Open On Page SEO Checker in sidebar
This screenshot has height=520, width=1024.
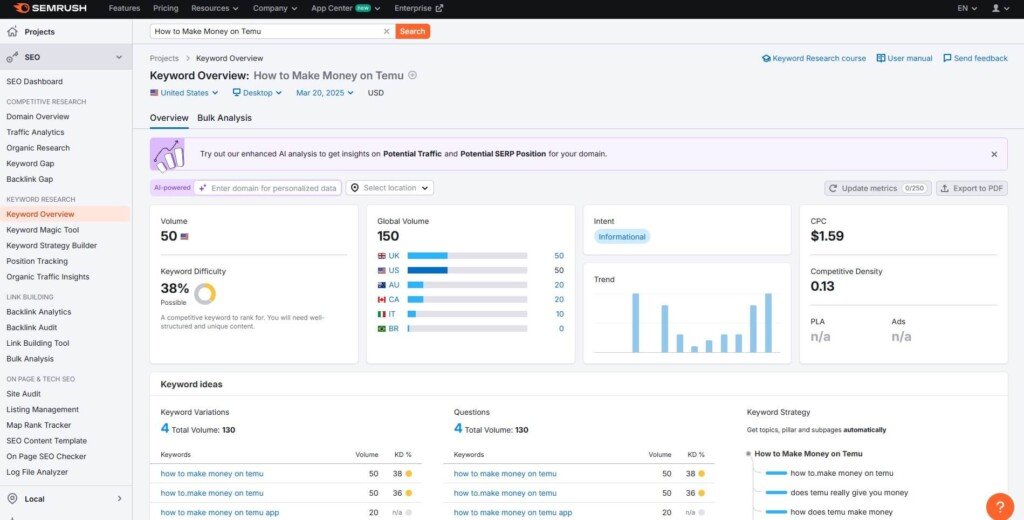pyautogui.click(x=46, y=457)
